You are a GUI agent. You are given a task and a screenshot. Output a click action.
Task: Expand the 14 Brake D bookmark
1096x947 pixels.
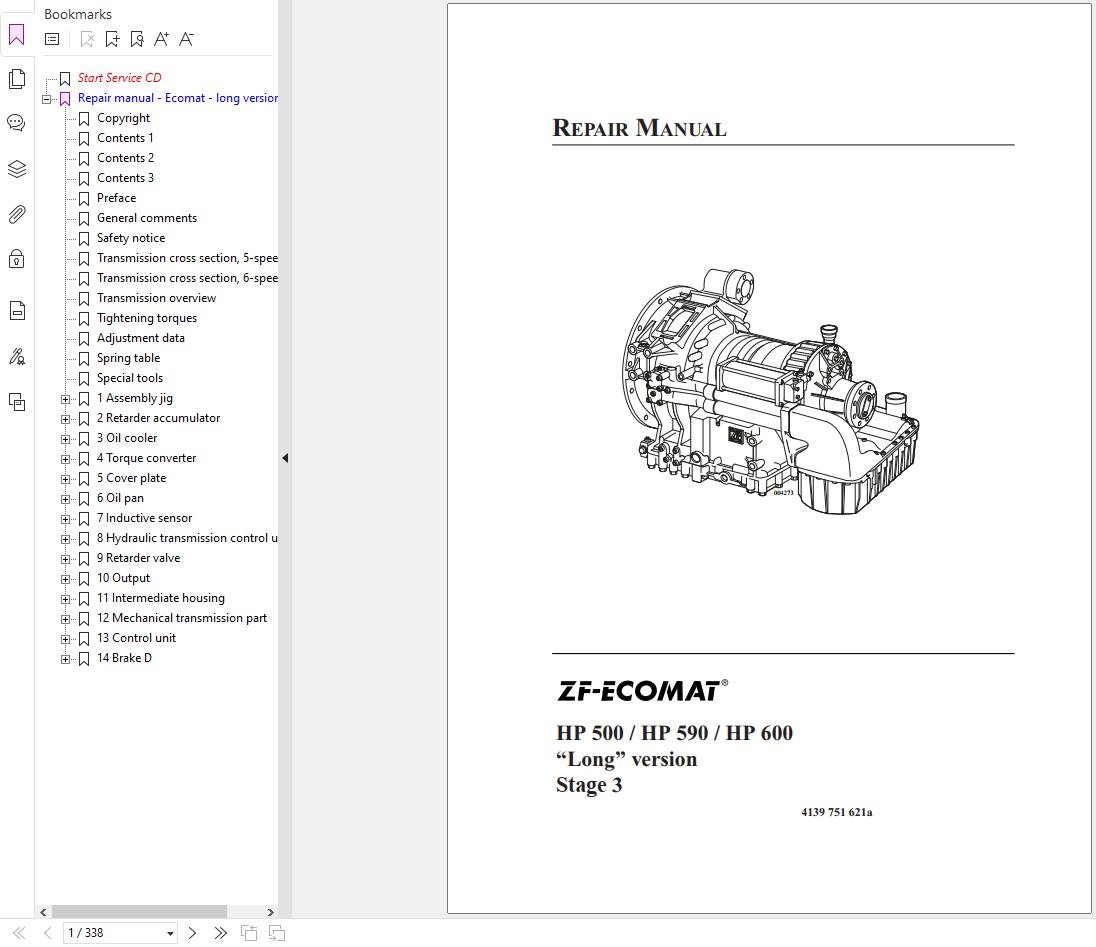[65, 660]
